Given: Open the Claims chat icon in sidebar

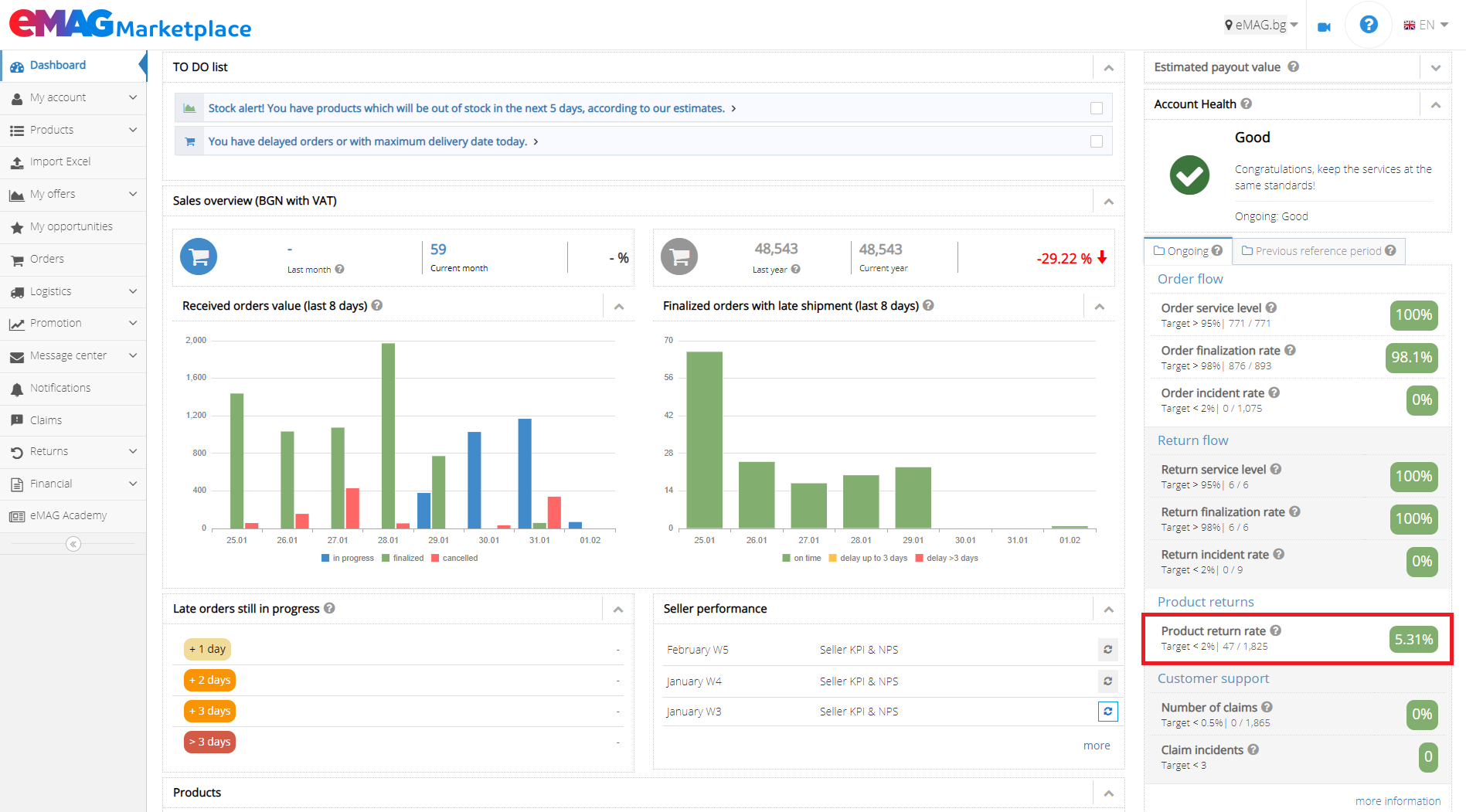Looking at the screenshot, I should pos(16,420).
